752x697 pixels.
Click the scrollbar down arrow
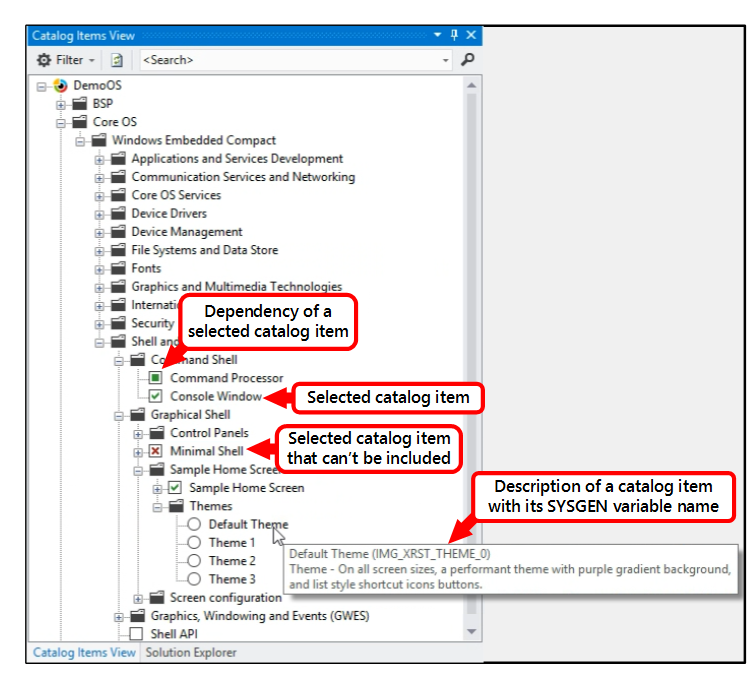[471, 632]
